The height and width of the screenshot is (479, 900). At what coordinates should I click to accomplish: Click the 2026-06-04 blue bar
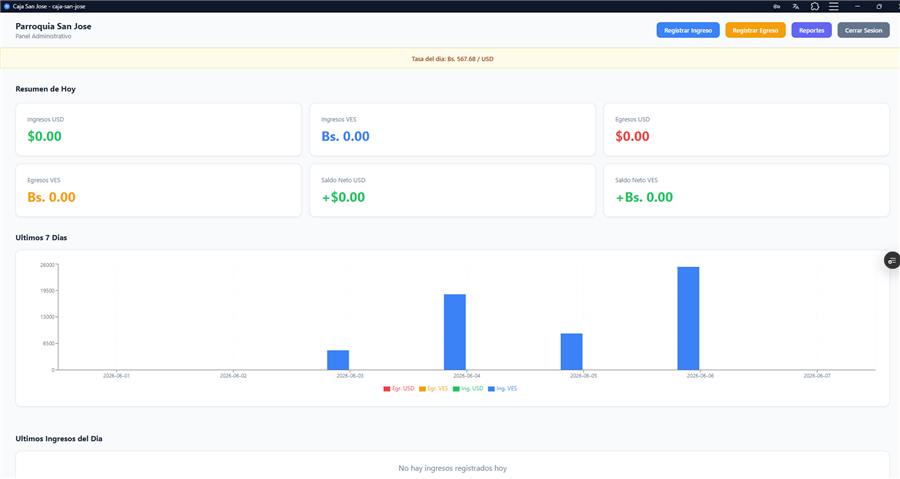(x=455, y=332)
